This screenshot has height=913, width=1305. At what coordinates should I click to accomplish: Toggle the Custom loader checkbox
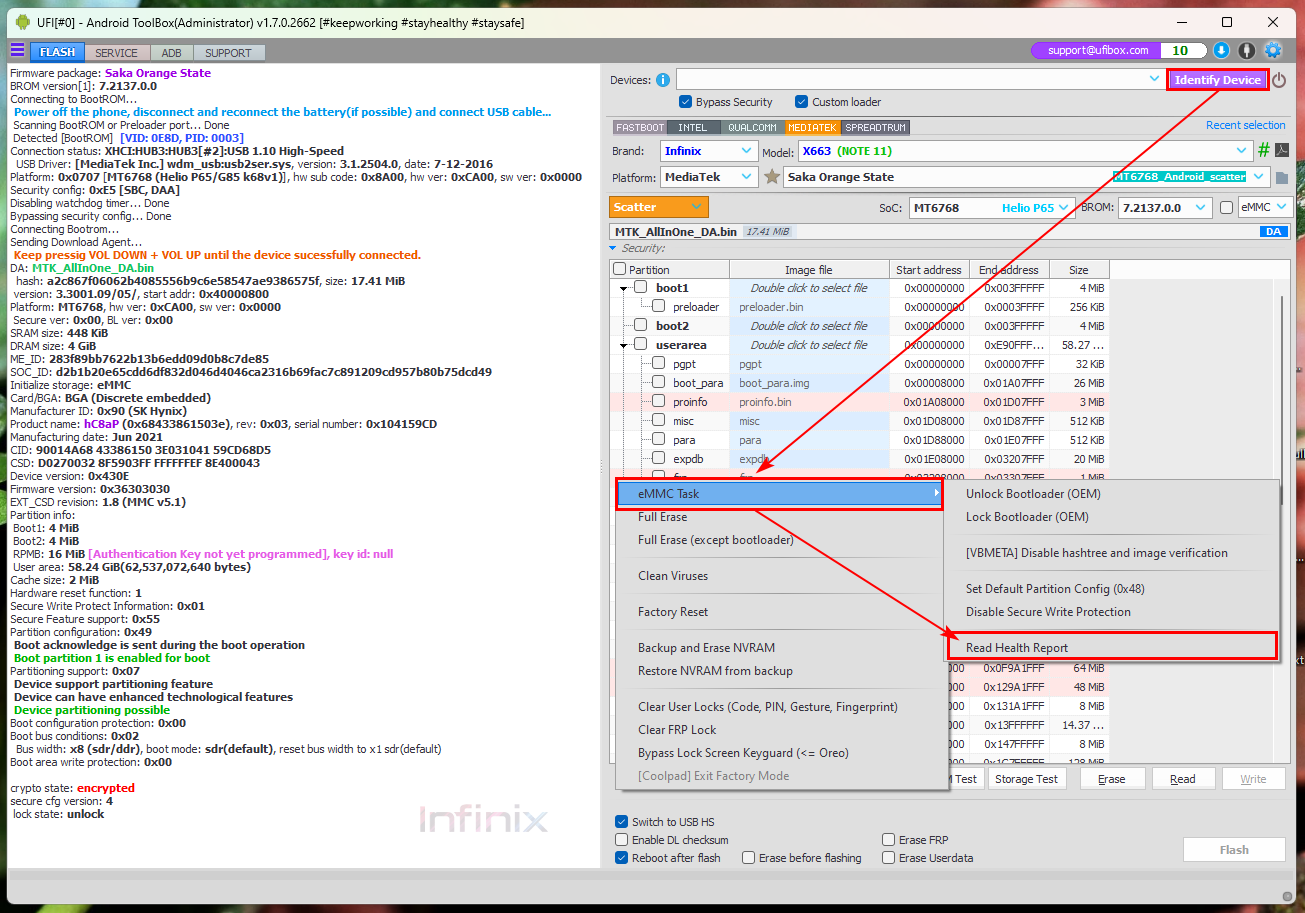(x=801, y=102)
